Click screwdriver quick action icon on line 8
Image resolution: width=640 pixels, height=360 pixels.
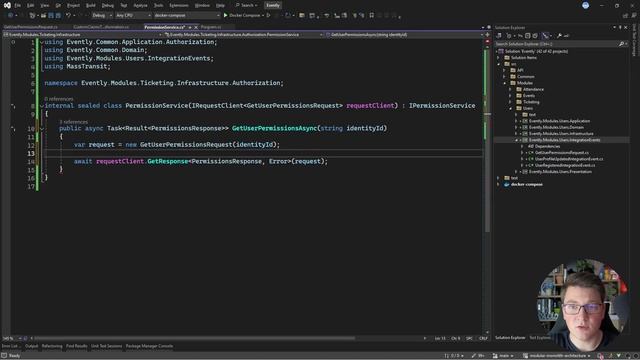pos(13,106)
